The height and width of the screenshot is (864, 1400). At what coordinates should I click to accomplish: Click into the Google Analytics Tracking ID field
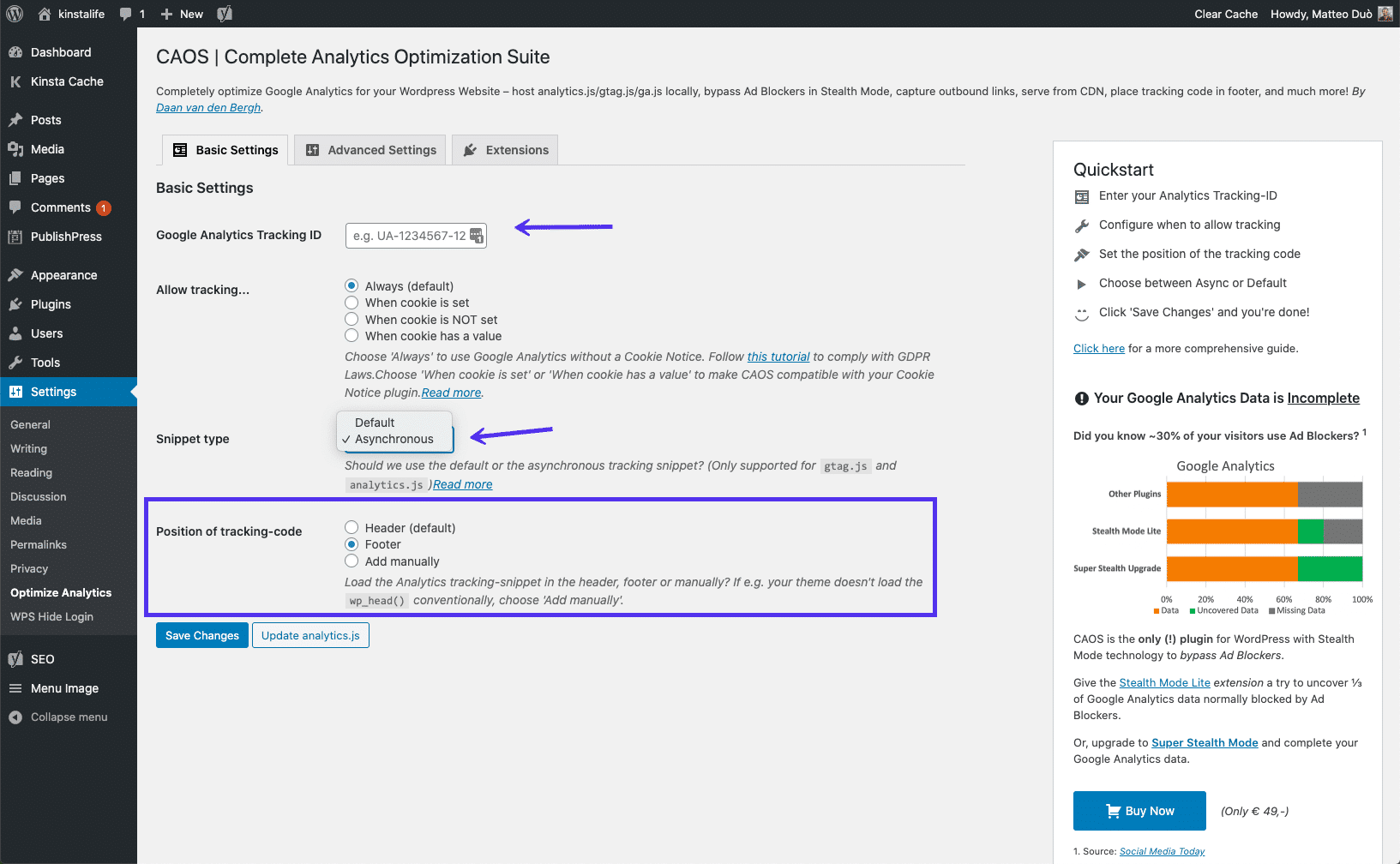(x=408, y=236)
